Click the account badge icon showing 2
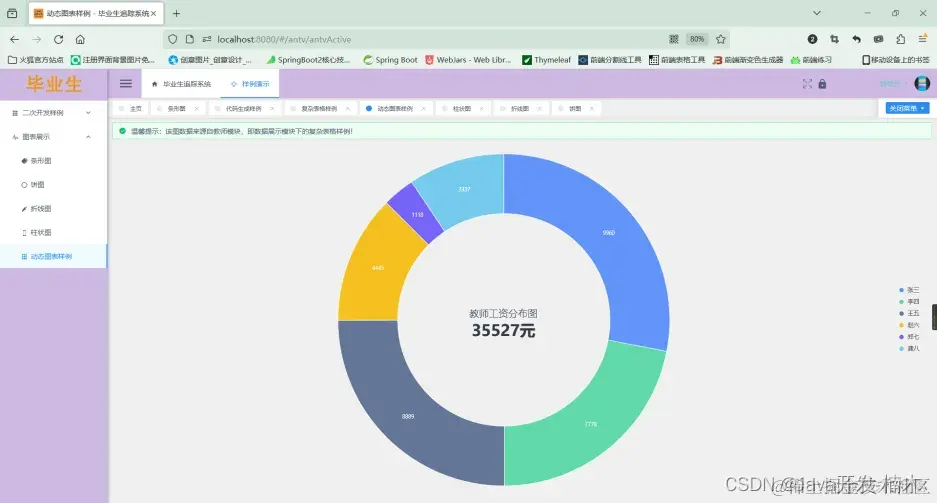The image size is (937, 503). [x=812, y=39]
